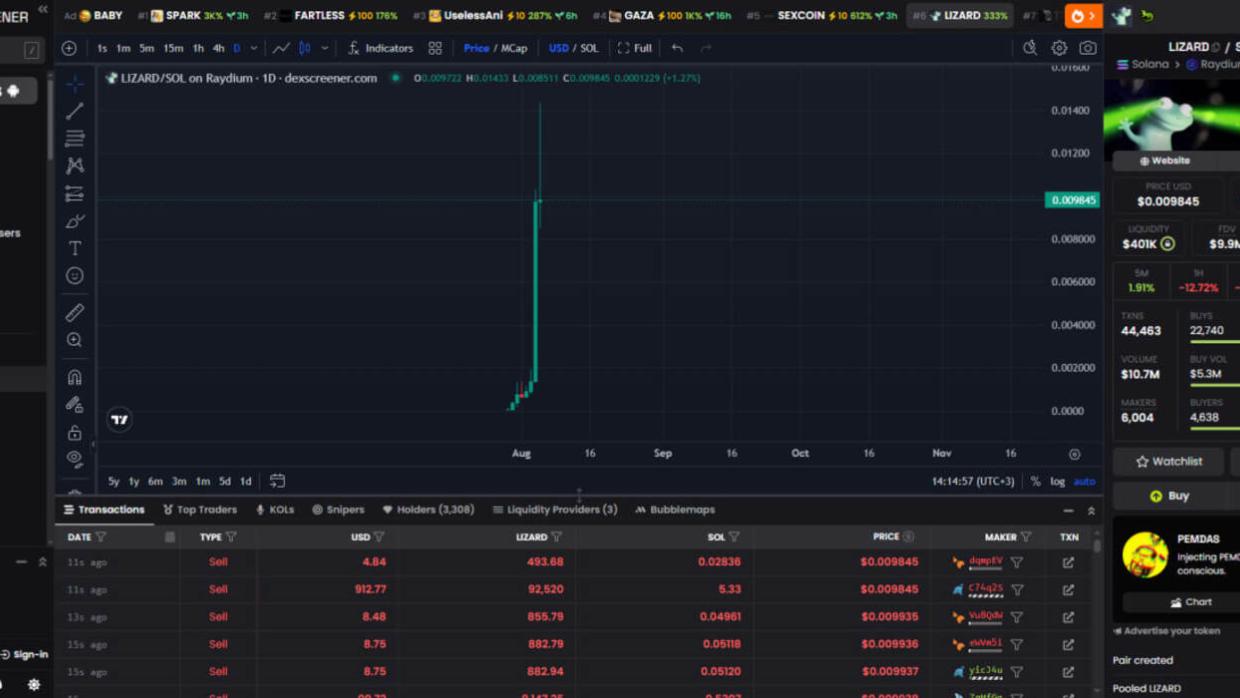Image resolution: width=1240 pixels, height=698 pixels.
Task: Add LIZARD to Watchlist
Action: coord(1169,462)
